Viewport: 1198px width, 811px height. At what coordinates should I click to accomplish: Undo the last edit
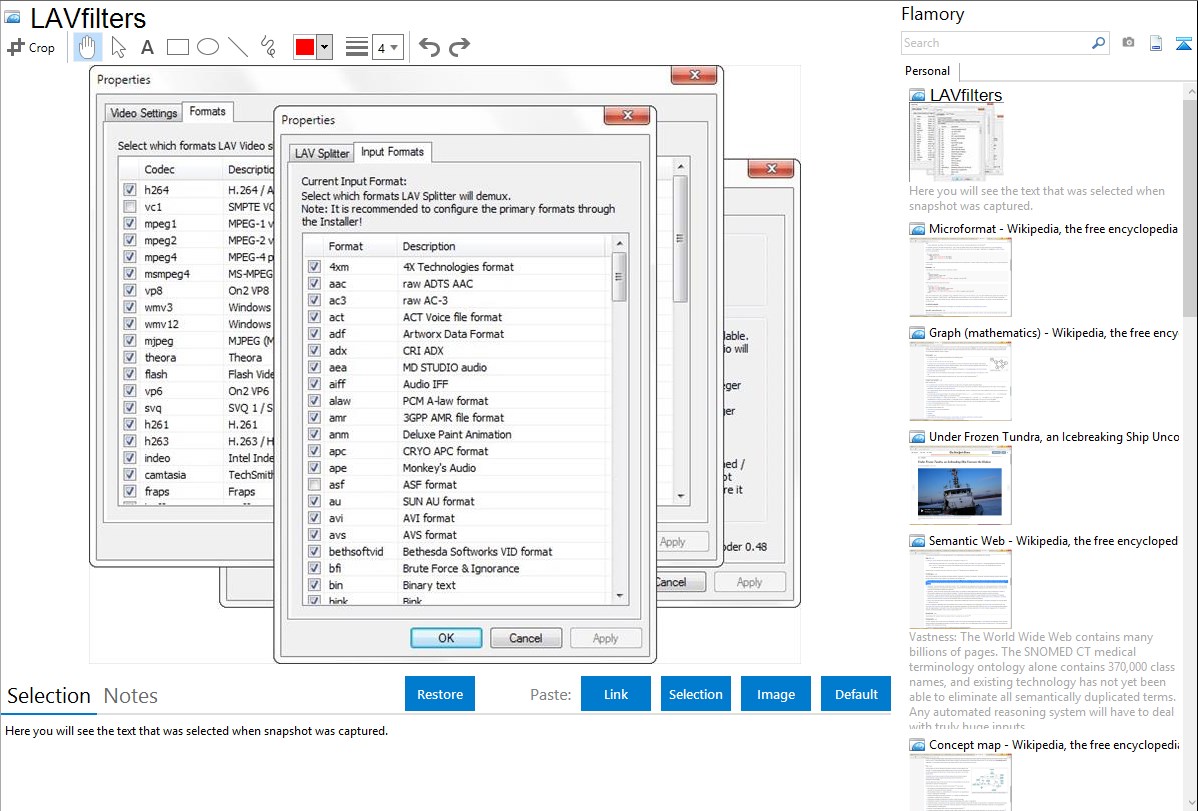tap(429, 47)
